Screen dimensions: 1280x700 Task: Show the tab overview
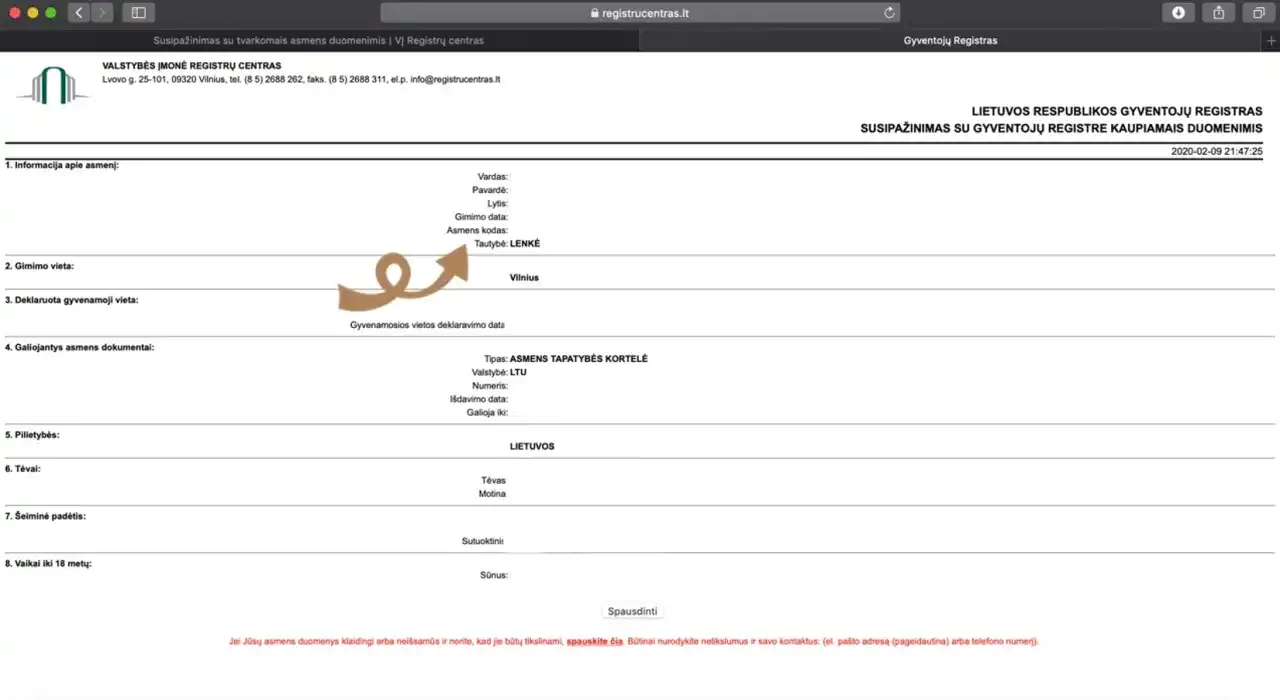(1258, 13)
